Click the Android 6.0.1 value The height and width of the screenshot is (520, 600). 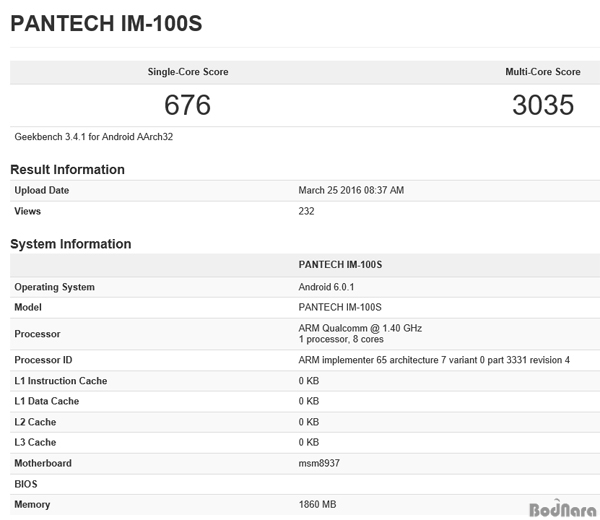(326, 287)
